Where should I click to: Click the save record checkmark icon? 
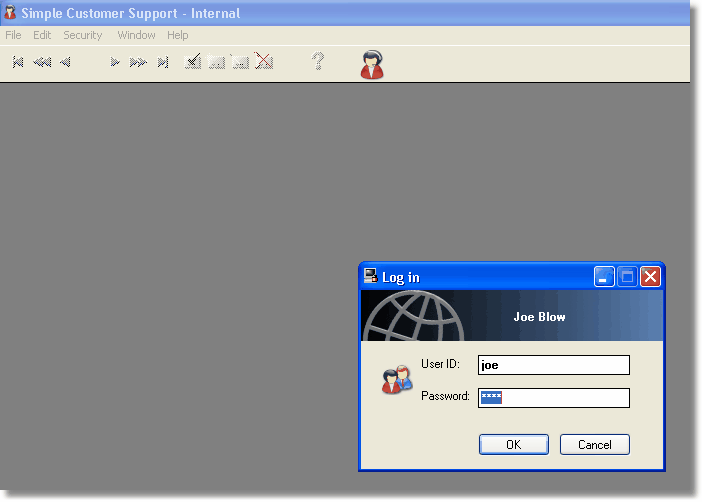tap(193, 61)
